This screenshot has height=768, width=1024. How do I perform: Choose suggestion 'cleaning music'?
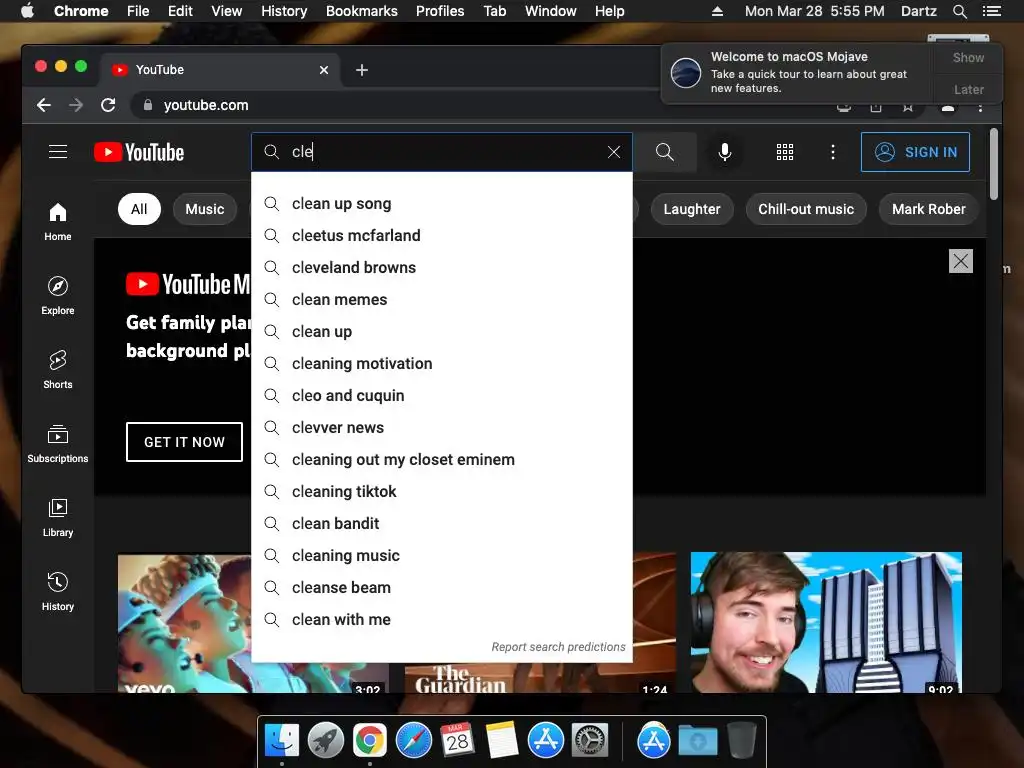[442, 556]
